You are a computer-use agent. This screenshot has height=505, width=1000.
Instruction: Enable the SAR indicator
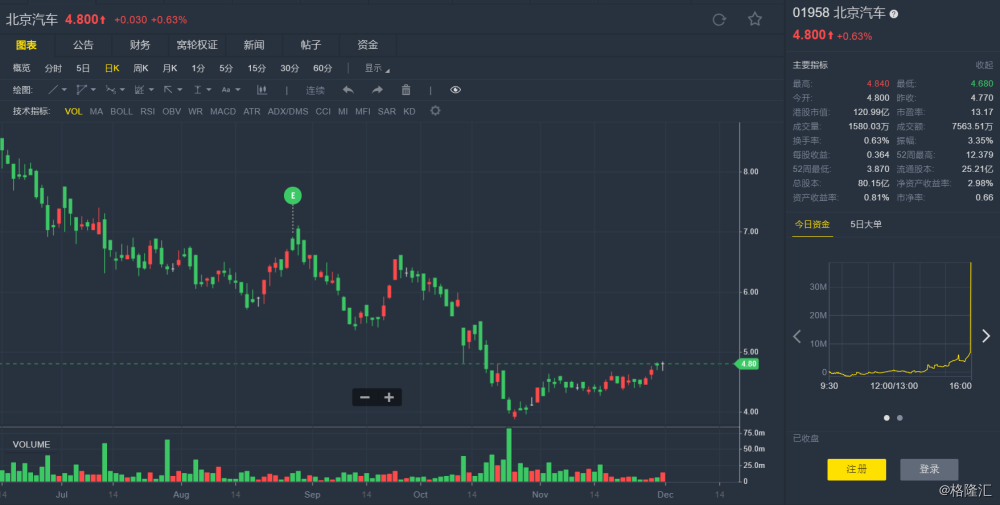point(386,112)
